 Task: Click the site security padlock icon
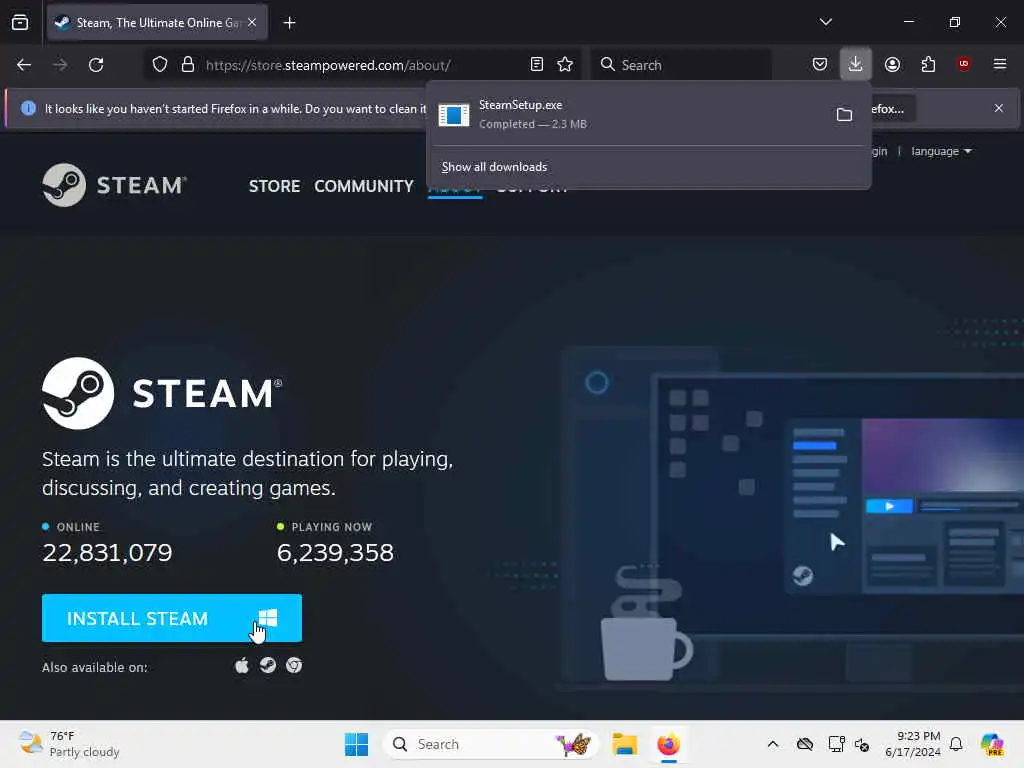click(188, 65)
